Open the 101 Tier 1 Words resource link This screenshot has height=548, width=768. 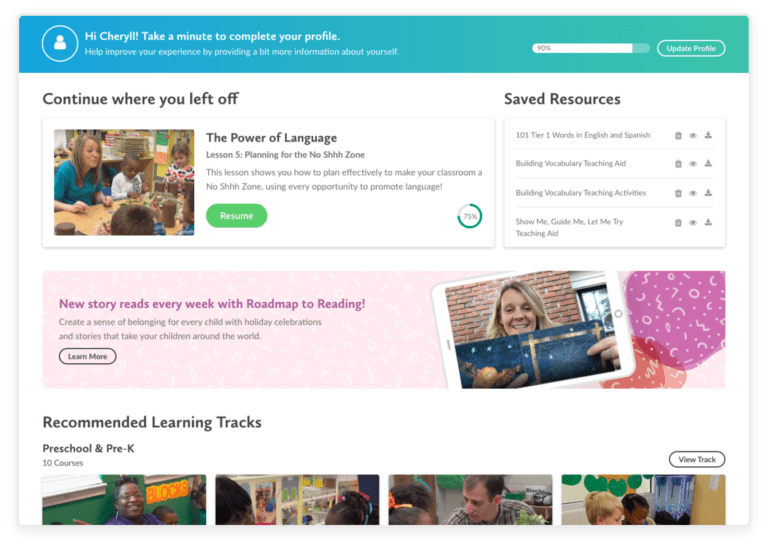(583, 135)
